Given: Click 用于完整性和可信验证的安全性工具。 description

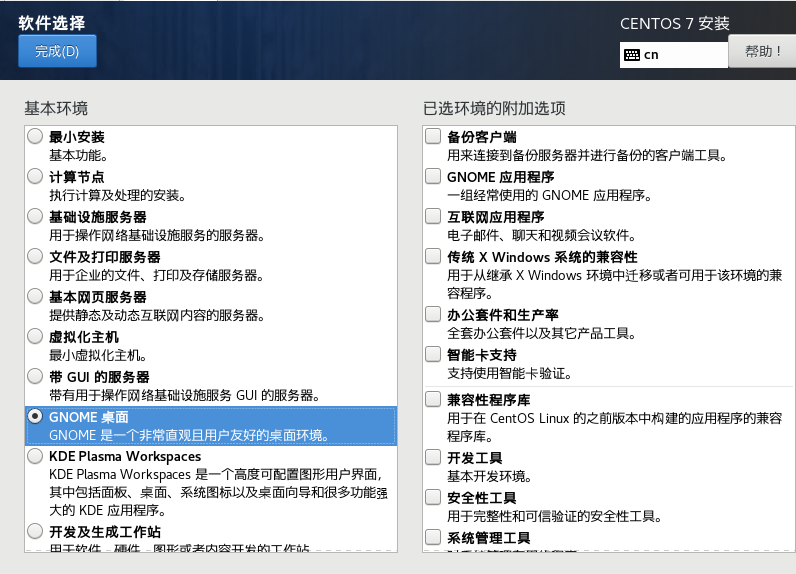Looking at the screenshot, I should coord(555,517).
